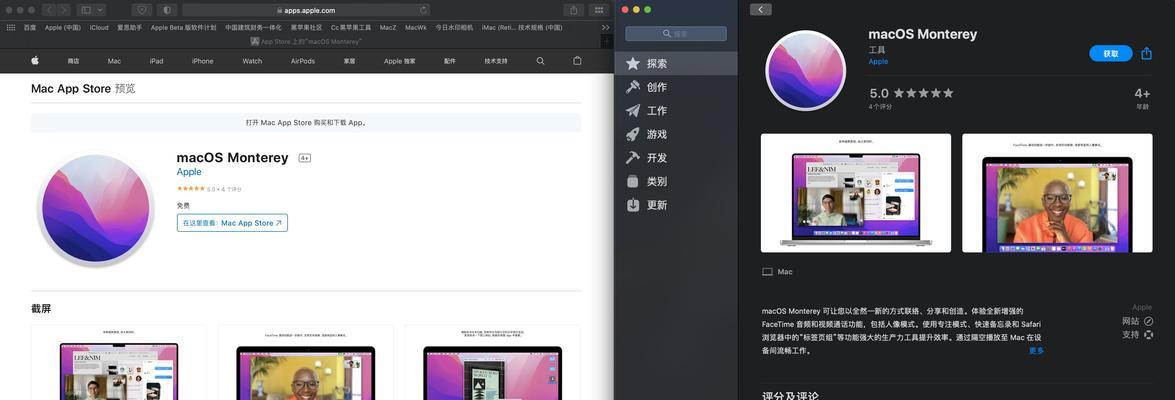Open Mac in Apple site navigation
Screen dimensions: 1175x400
pyautogui.click(x=114, y=61)
